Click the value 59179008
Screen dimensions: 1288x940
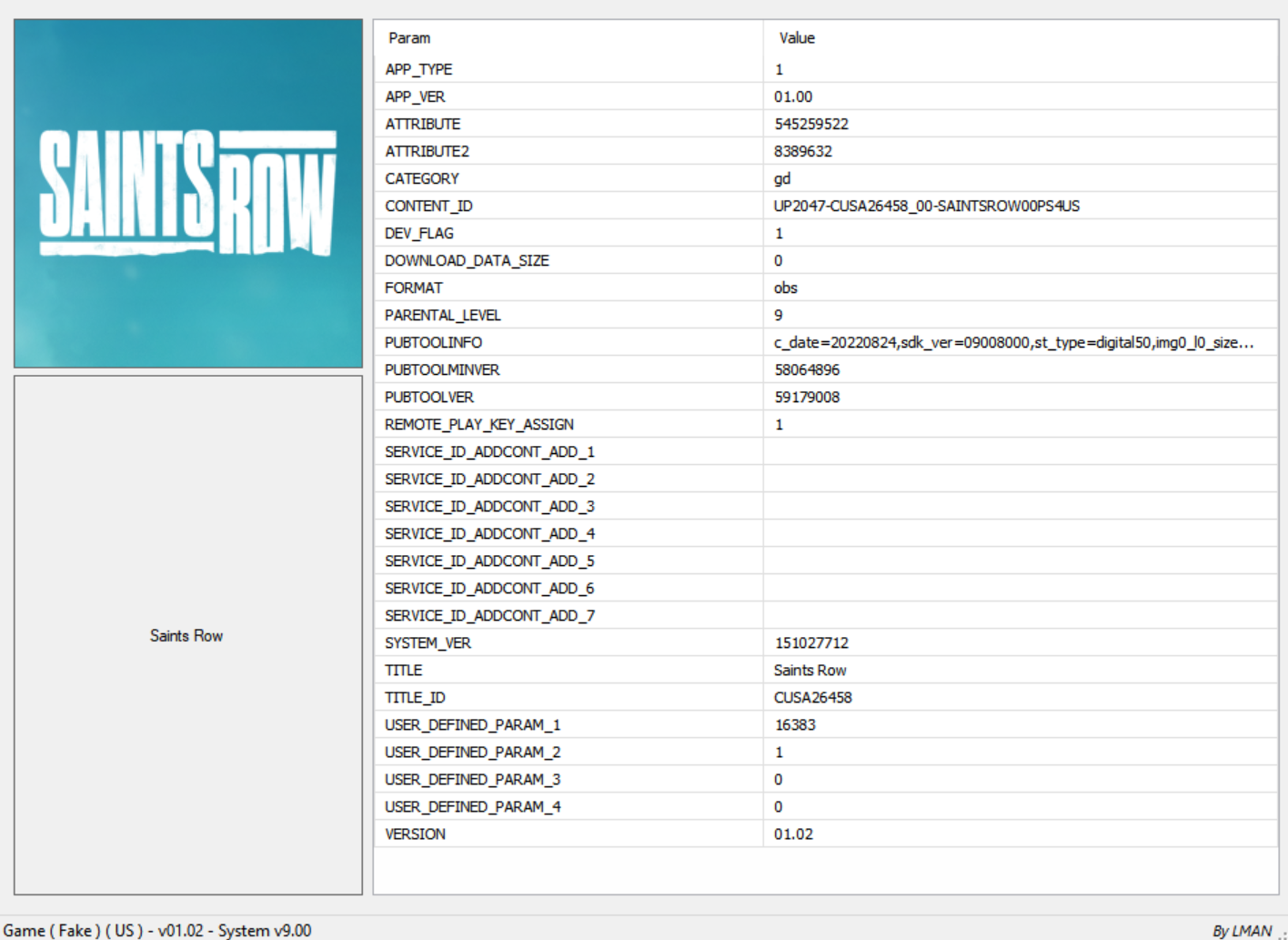click(x=807, y=397)
